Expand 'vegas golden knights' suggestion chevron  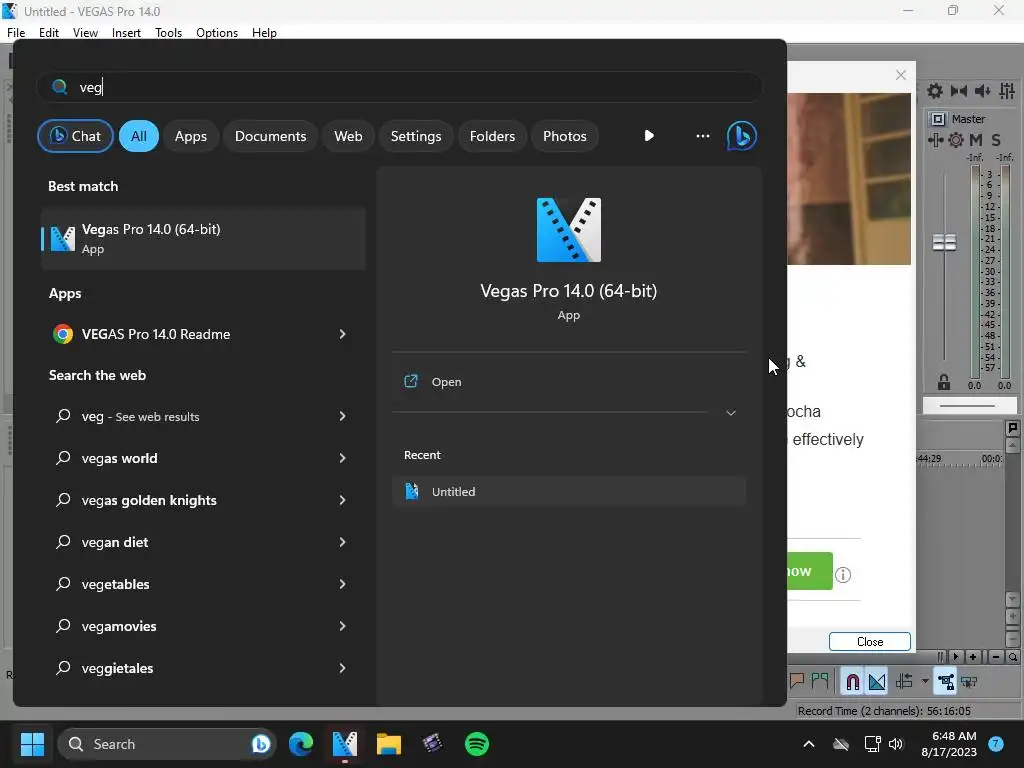pyautogui.click(x=342, y=500)
